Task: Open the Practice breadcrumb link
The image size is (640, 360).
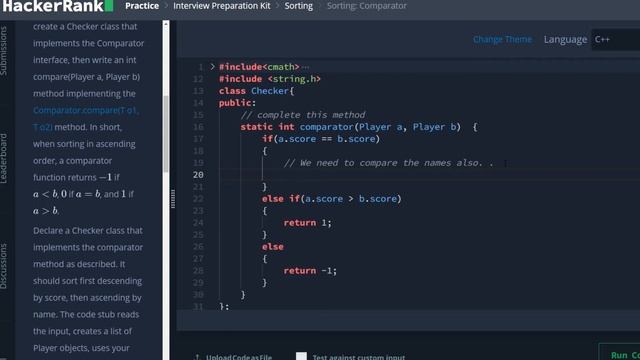Action: pos(142,6)
